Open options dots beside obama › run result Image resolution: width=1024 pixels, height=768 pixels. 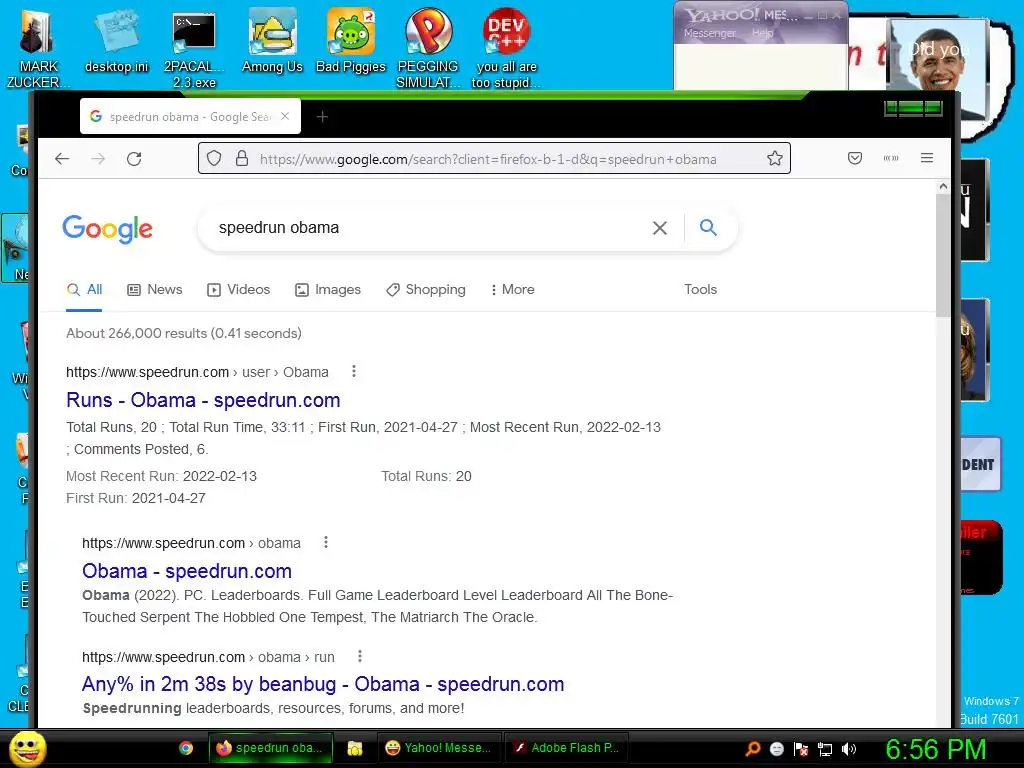[x=360, y=656]
